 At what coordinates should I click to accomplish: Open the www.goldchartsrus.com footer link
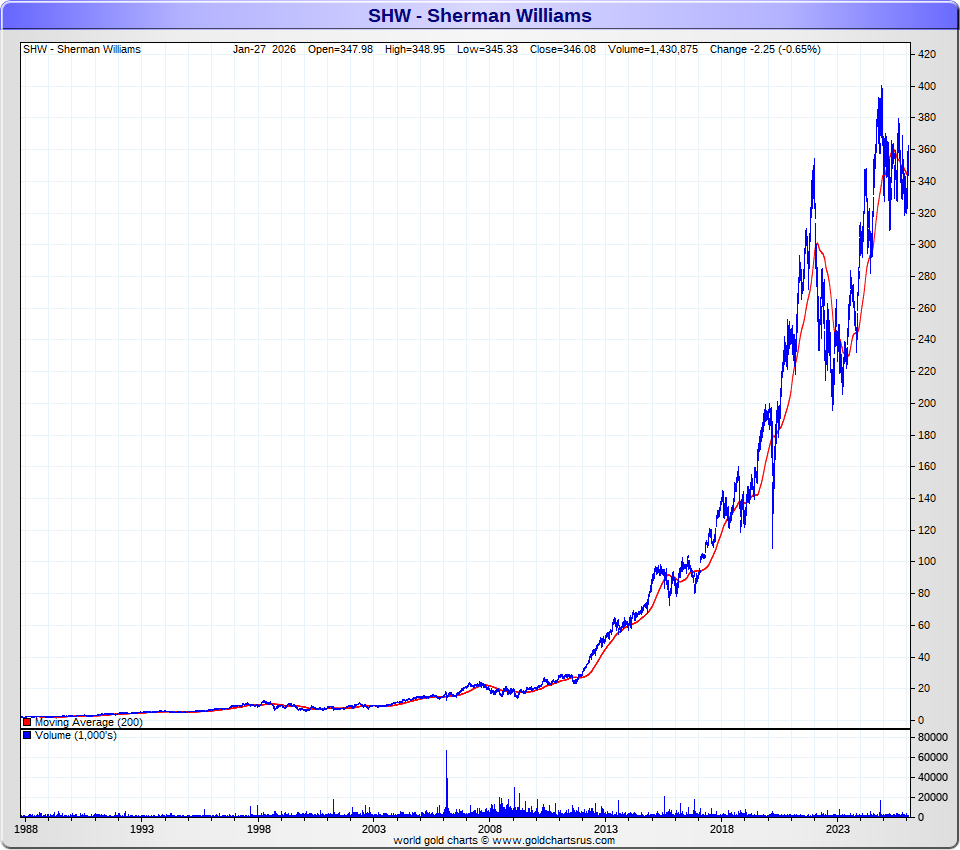click(554, 841)
